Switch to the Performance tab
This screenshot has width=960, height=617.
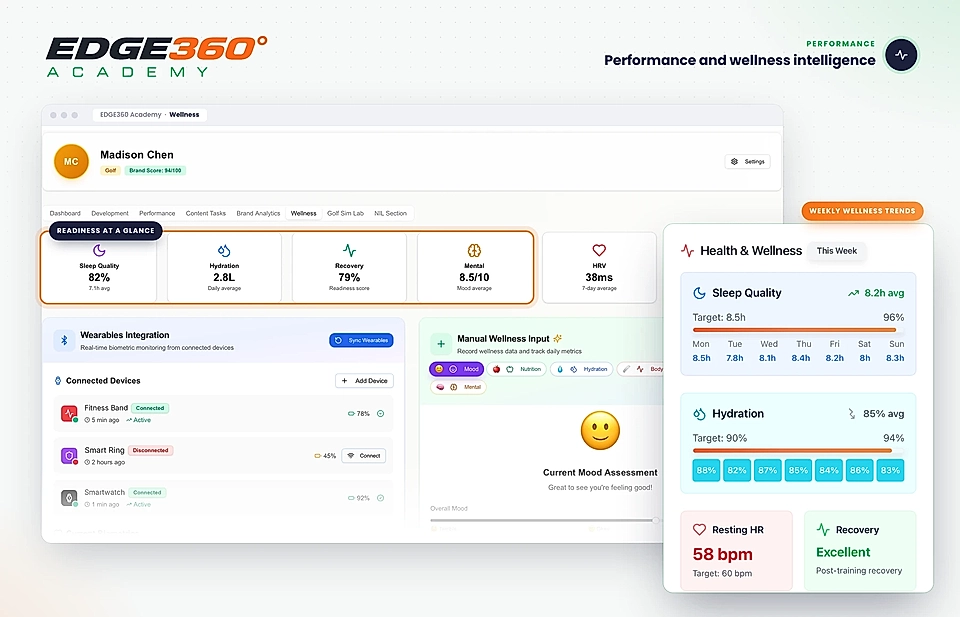click(x=157, y=214)
